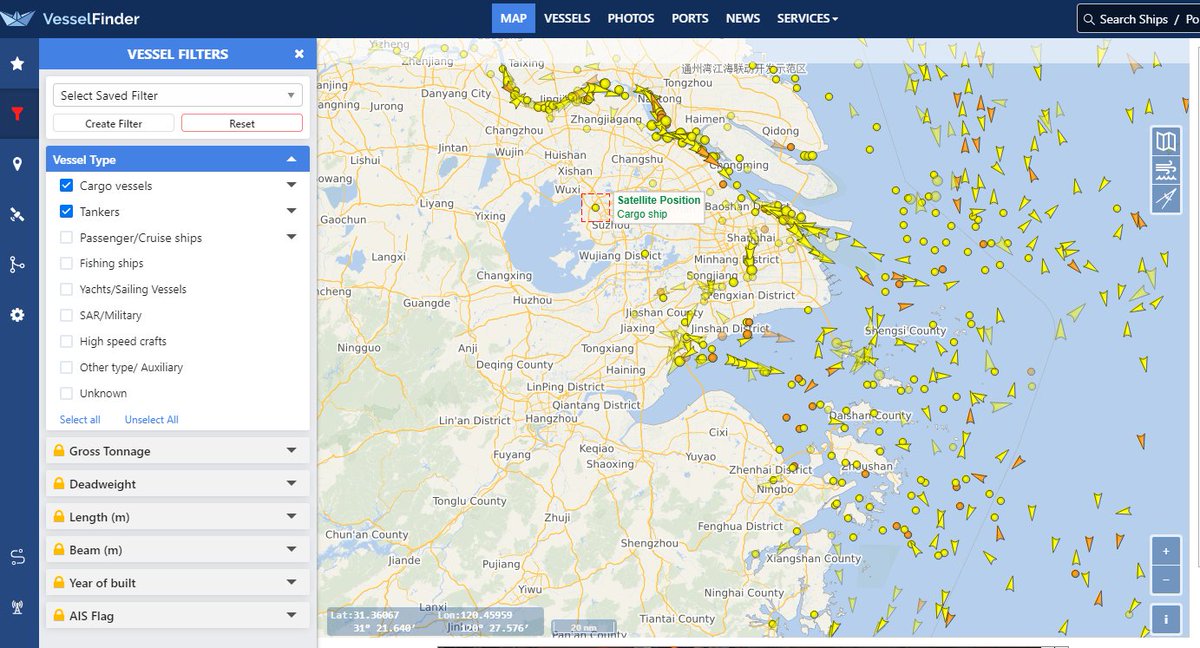Viewport: 1200px width, 648px height.
Task: Collapse the Vessel Type section
Action: 178,159
